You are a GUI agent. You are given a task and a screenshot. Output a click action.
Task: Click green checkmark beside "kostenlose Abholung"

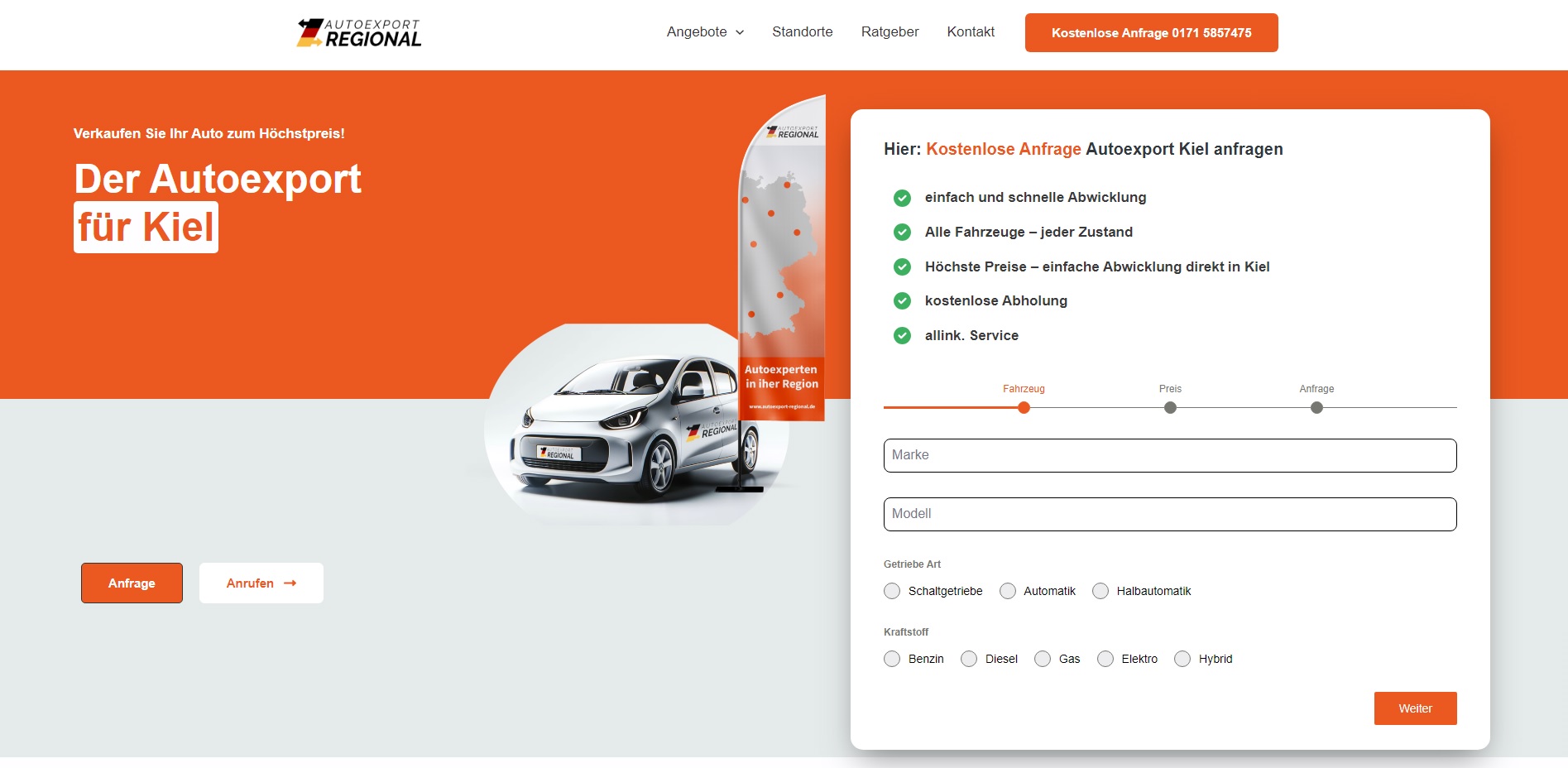pyautogui.click(x=901, y=301)
